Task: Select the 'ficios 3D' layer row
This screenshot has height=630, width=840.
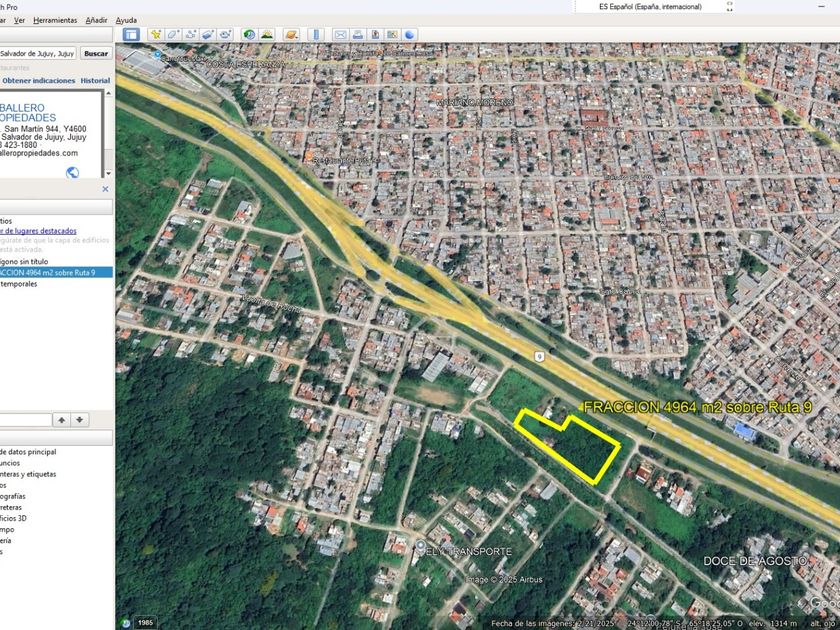Action: click(x=13, y=518)
